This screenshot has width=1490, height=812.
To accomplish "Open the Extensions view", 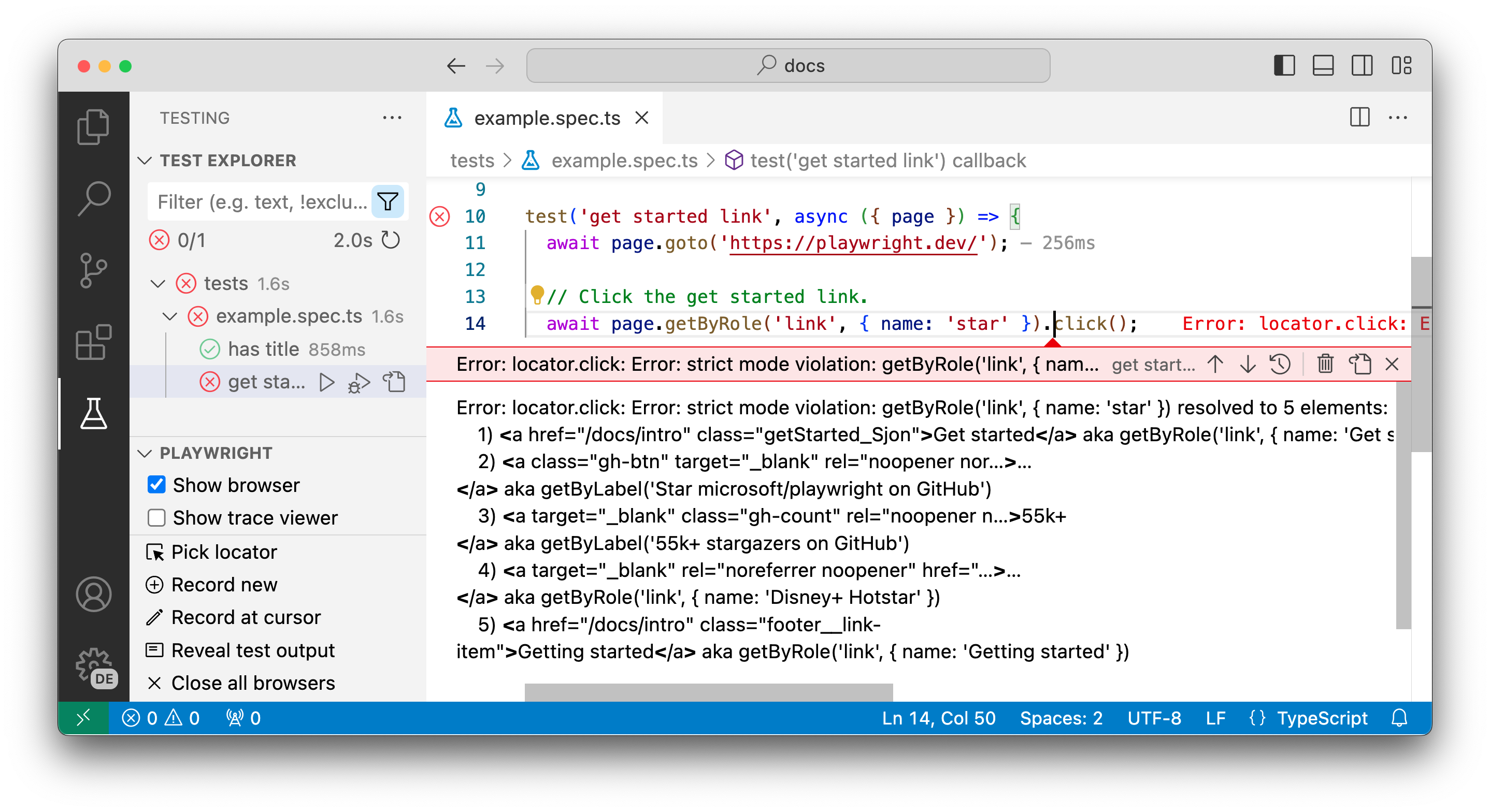I will 93,342.
